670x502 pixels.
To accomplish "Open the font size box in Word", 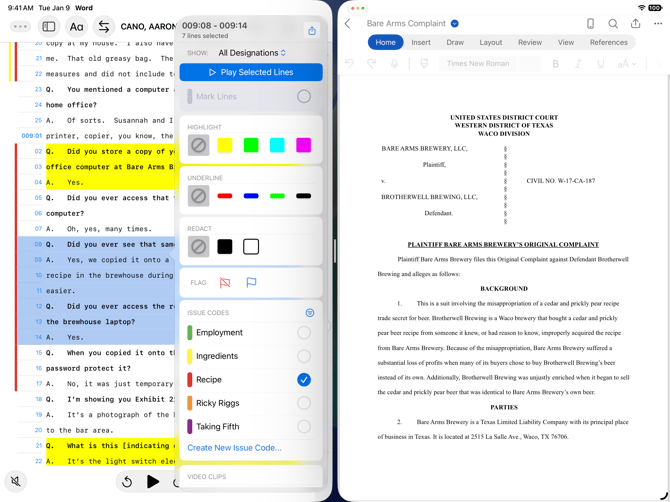I will (x=529, y=64).
